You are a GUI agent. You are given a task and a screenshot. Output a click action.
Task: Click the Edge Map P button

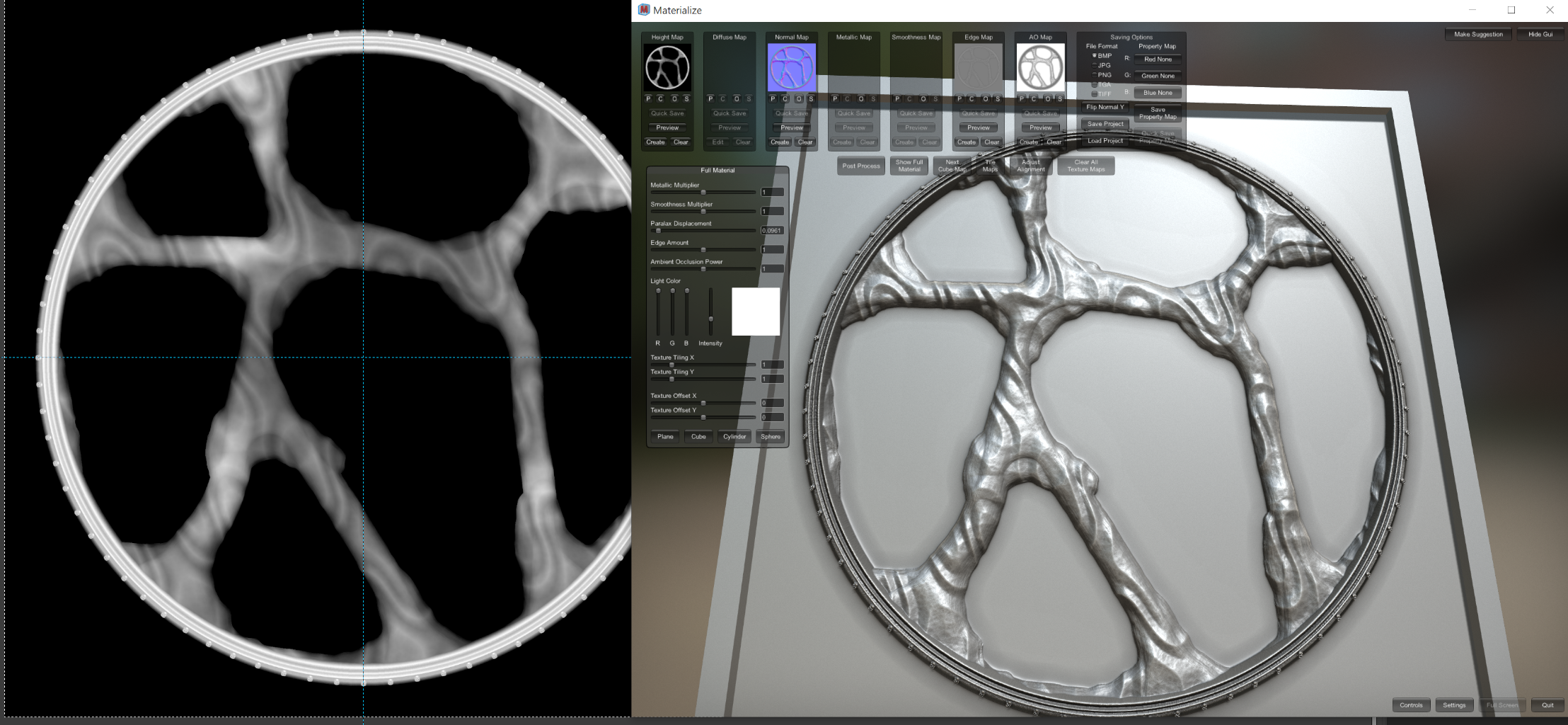pos(959,99)
